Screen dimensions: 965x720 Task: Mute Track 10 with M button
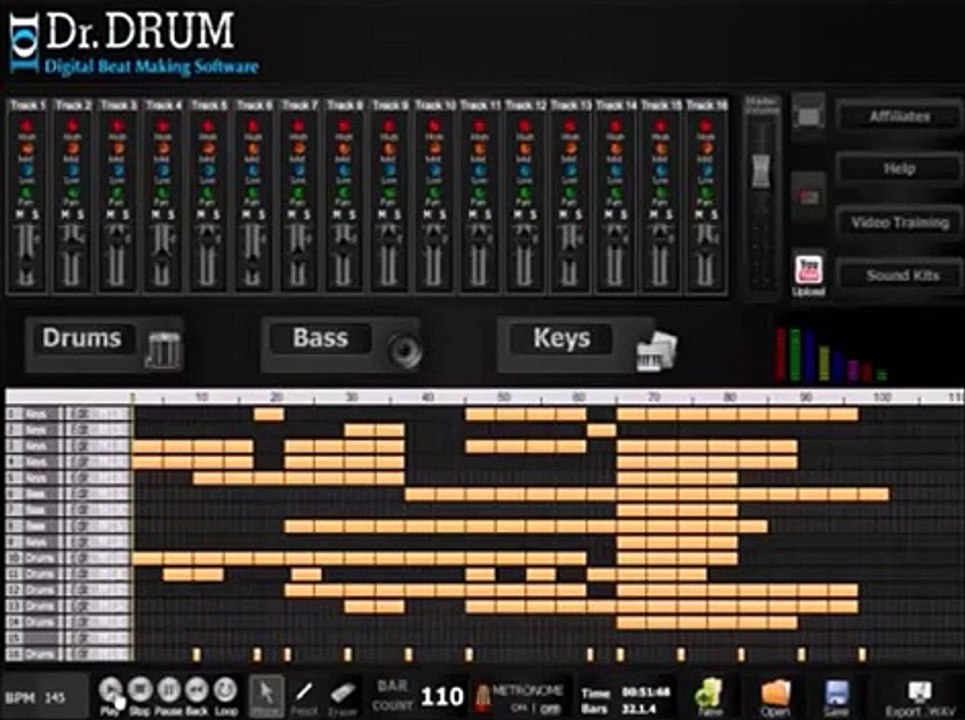point(427,214)
